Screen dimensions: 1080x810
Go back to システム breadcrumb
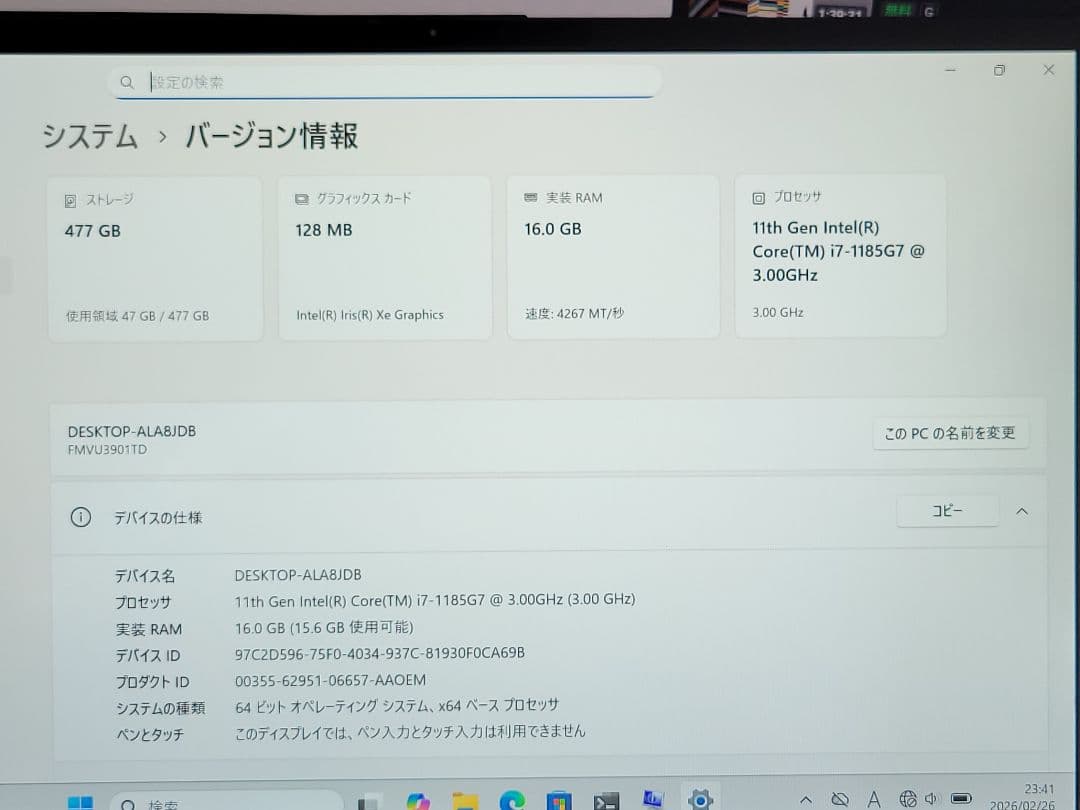[90, 136]
